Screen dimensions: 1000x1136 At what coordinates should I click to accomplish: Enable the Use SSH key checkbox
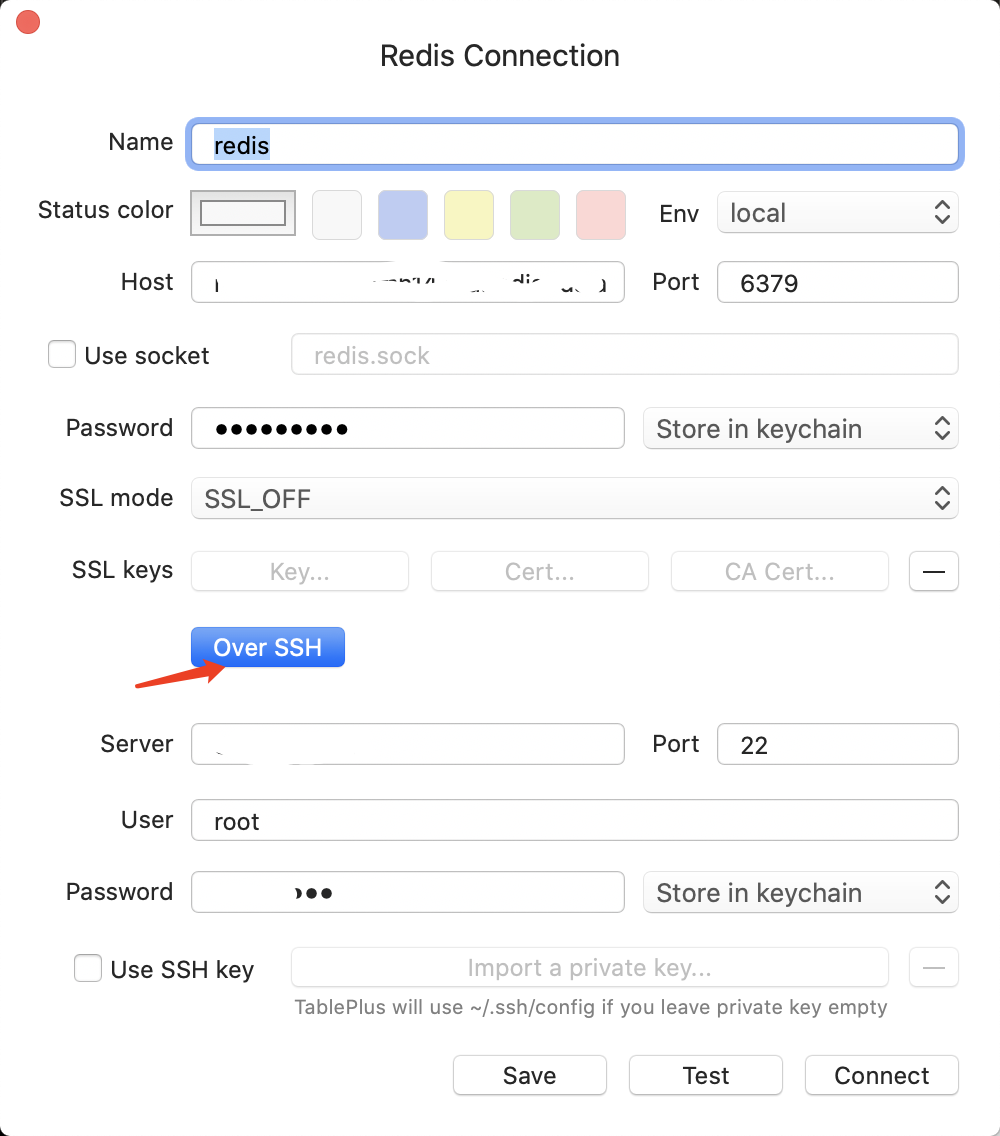[x=88, y=968]
